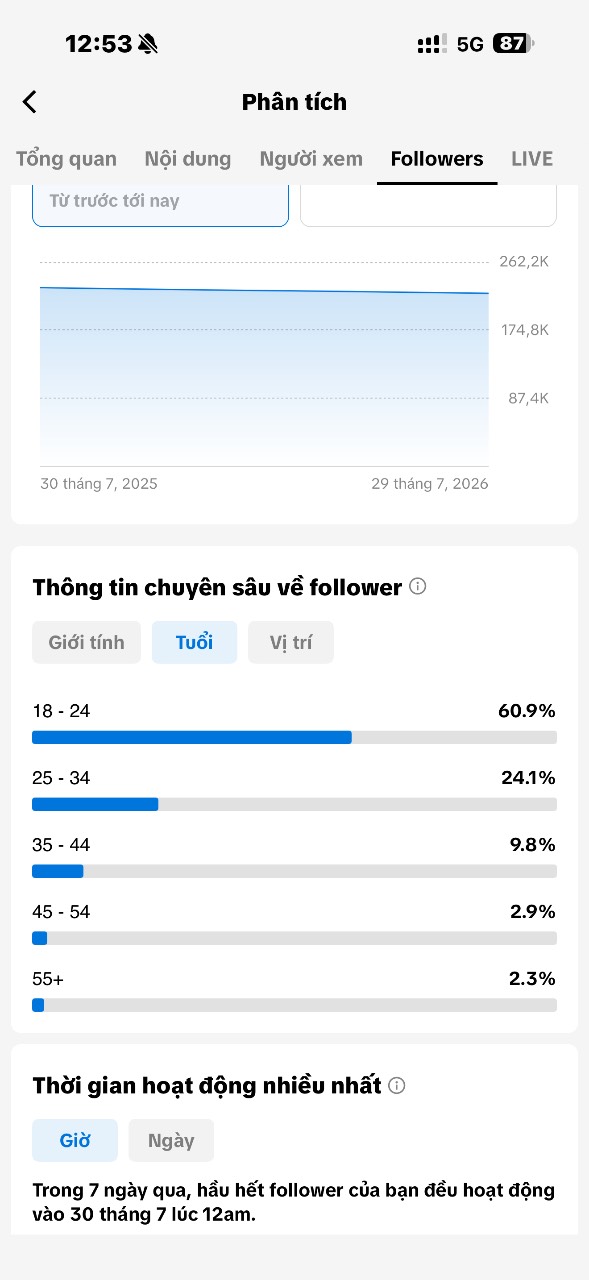Tap the 18 - 24 age progress bar
This screenshot has width=589, height=1280.
(294, 737)
